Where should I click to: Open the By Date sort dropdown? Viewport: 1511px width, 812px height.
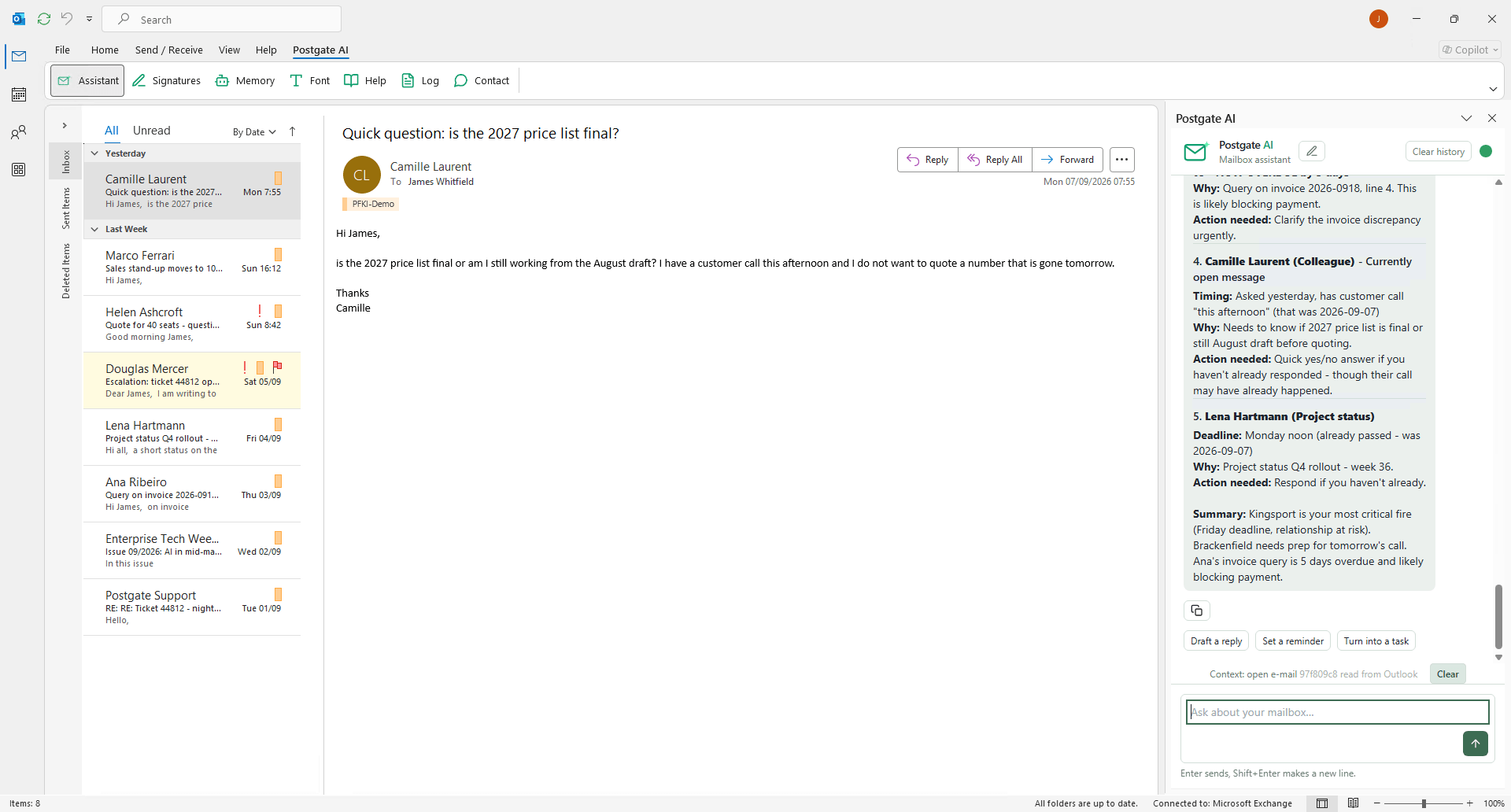coord(254,132)
